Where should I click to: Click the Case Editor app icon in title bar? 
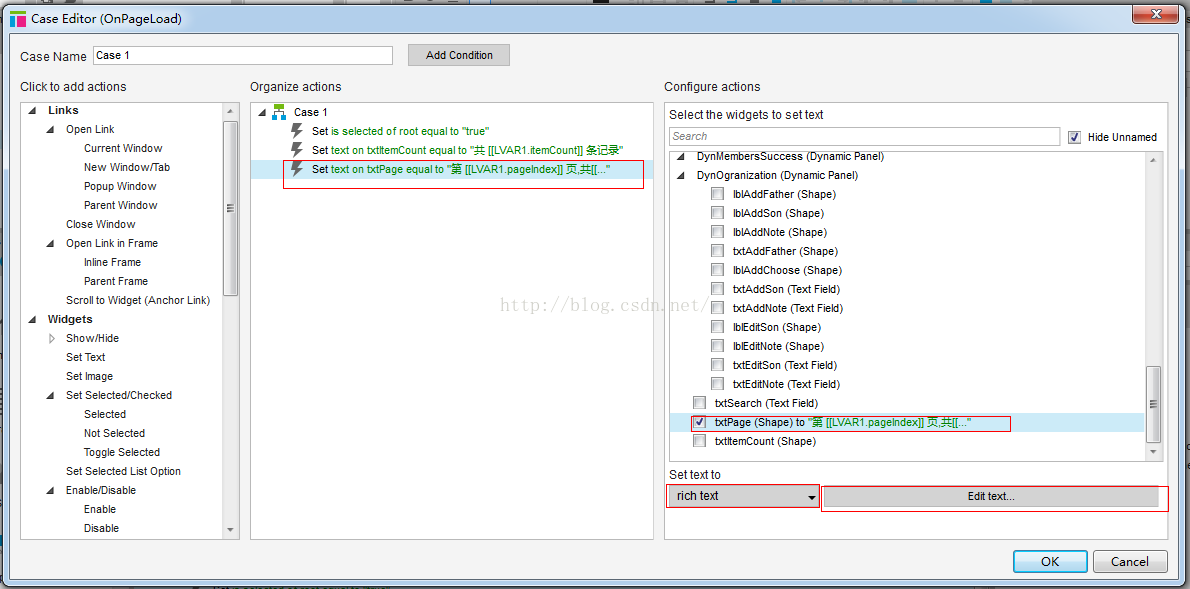pos(17,19)
